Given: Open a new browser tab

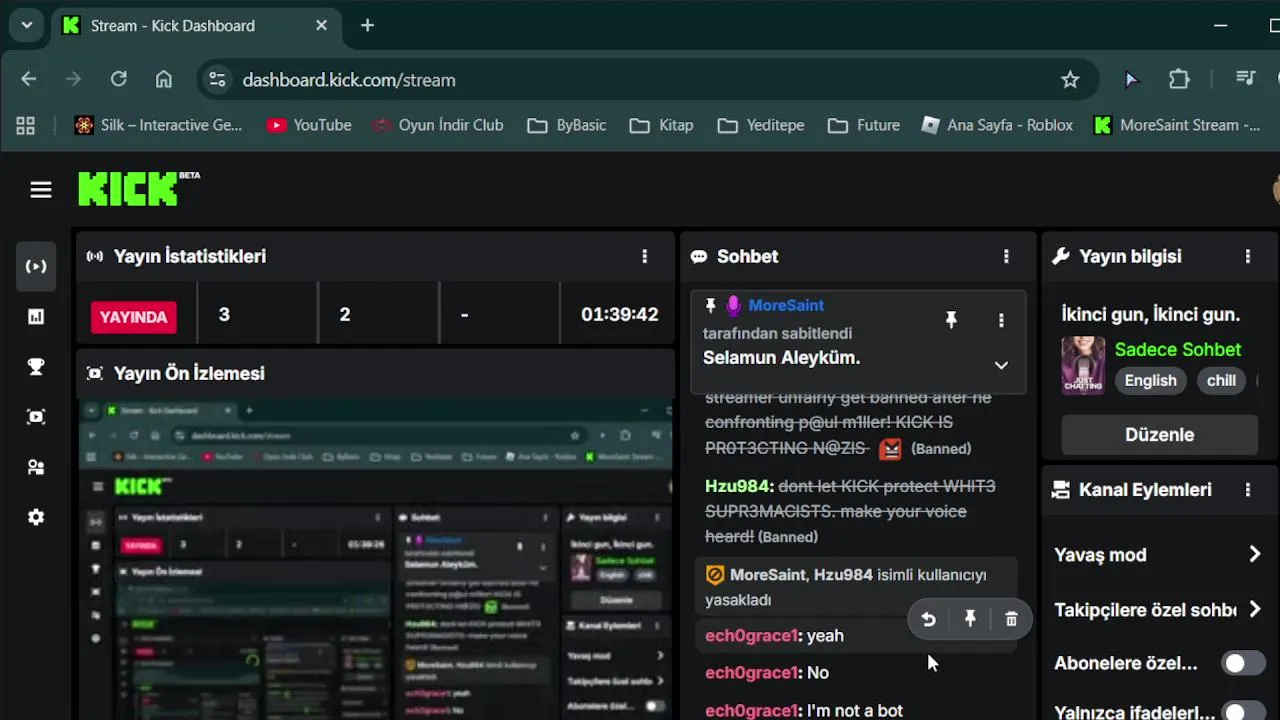Looking at the screenshot, I should point(367,25).
